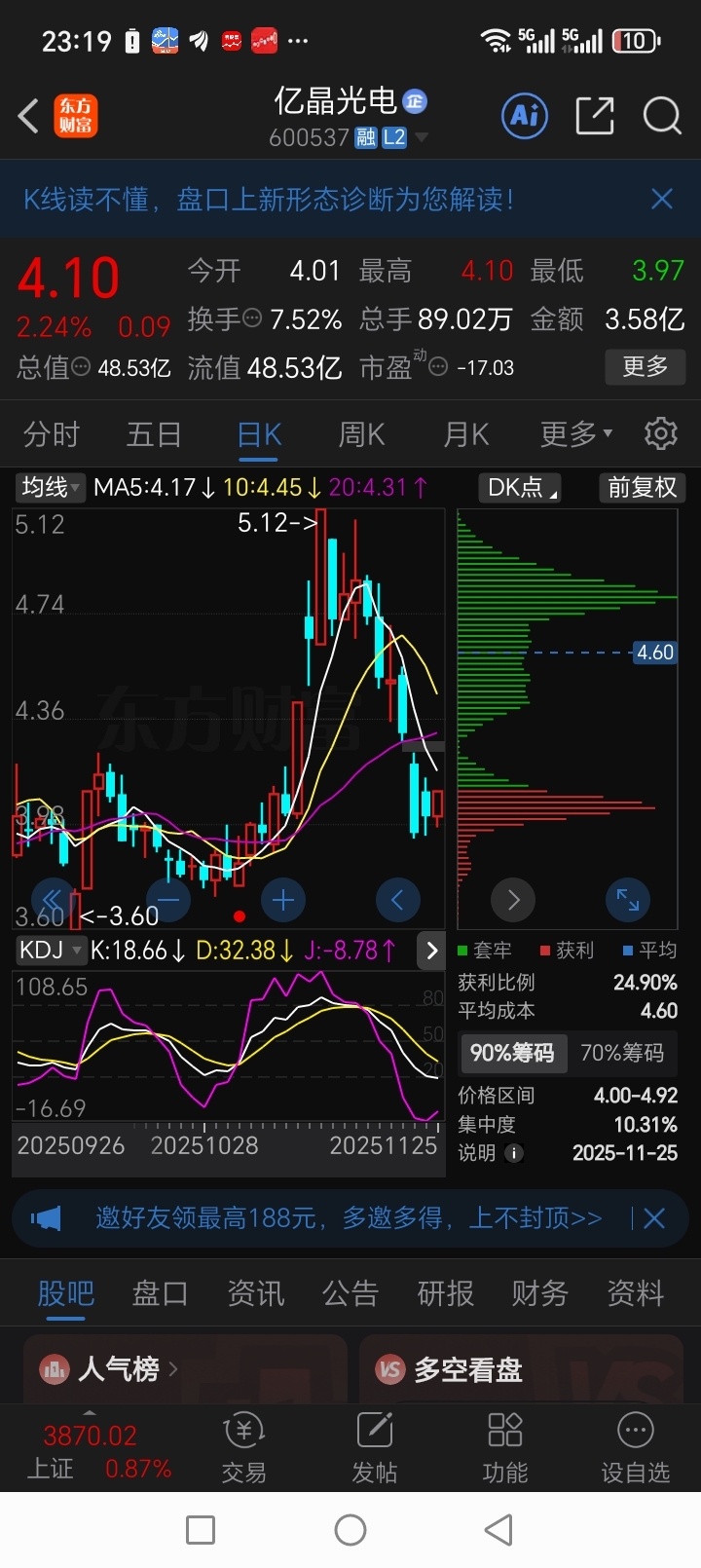Close the K线读不懂 banner
Screen dimensions: 701x1568
[x=662, y=199]
